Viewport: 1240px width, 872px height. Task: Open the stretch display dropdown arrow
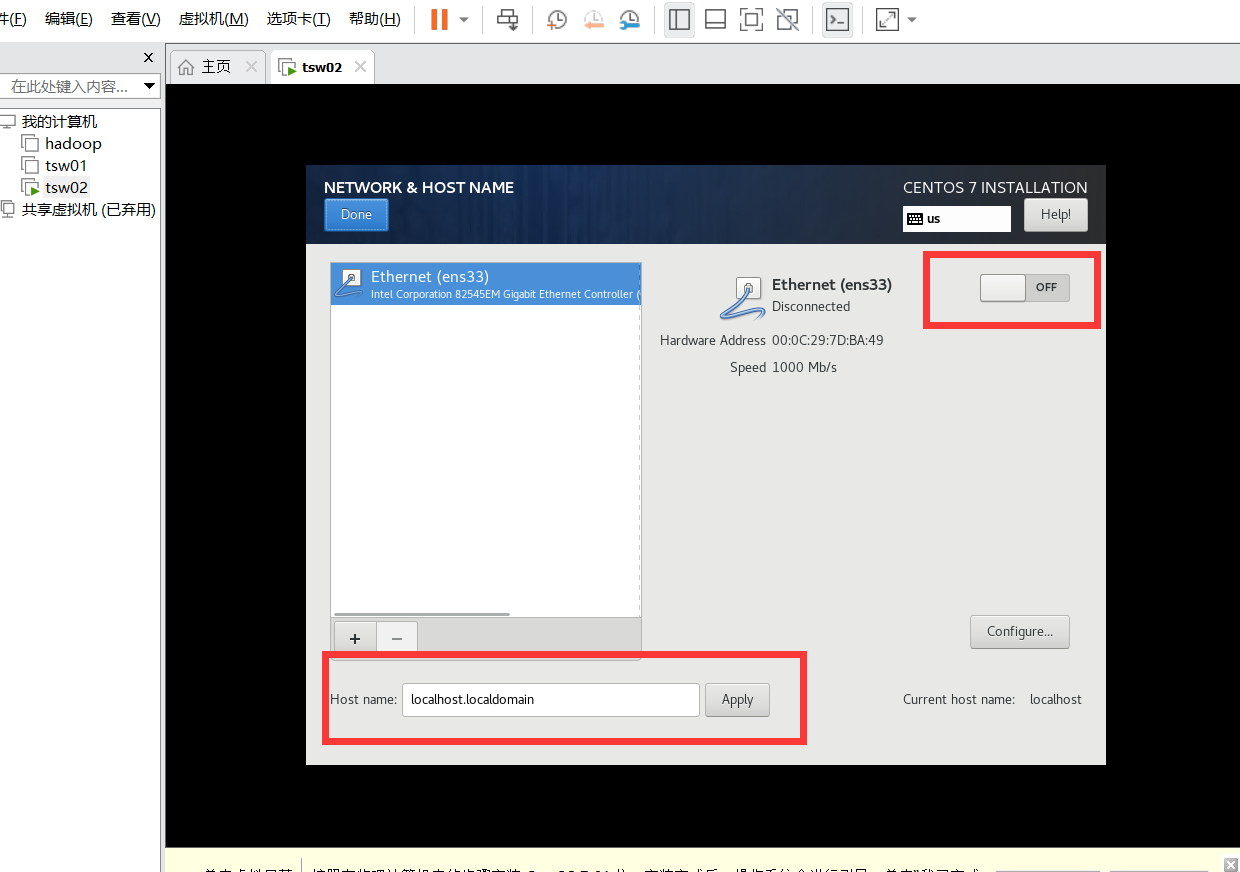coord(912,20)
